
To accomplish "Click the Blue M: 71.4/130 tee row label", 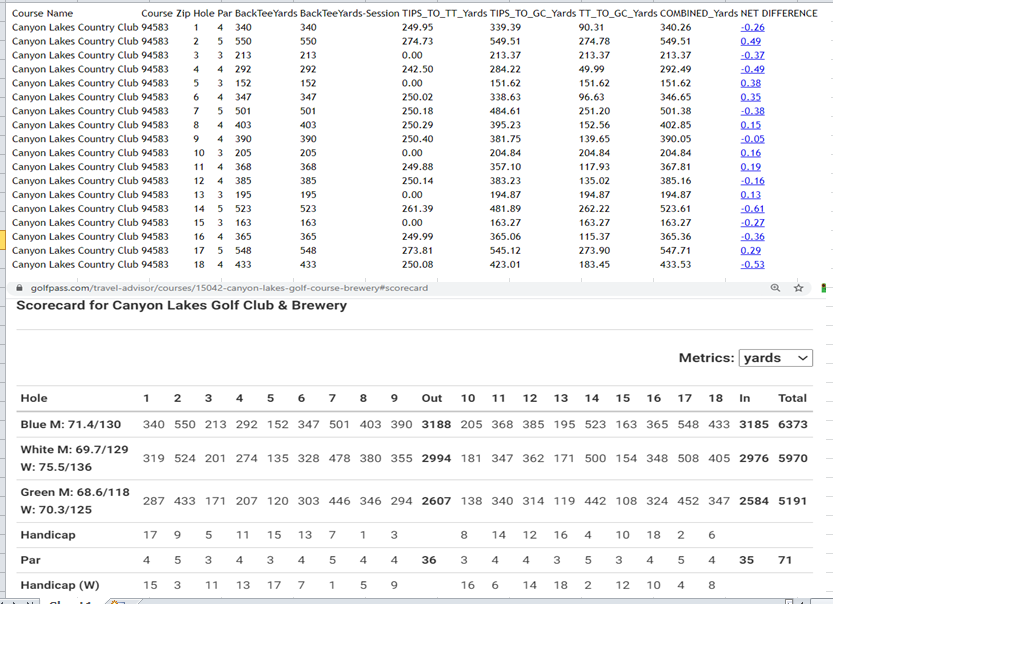I will pyautogui.click(x=71, y=424).
